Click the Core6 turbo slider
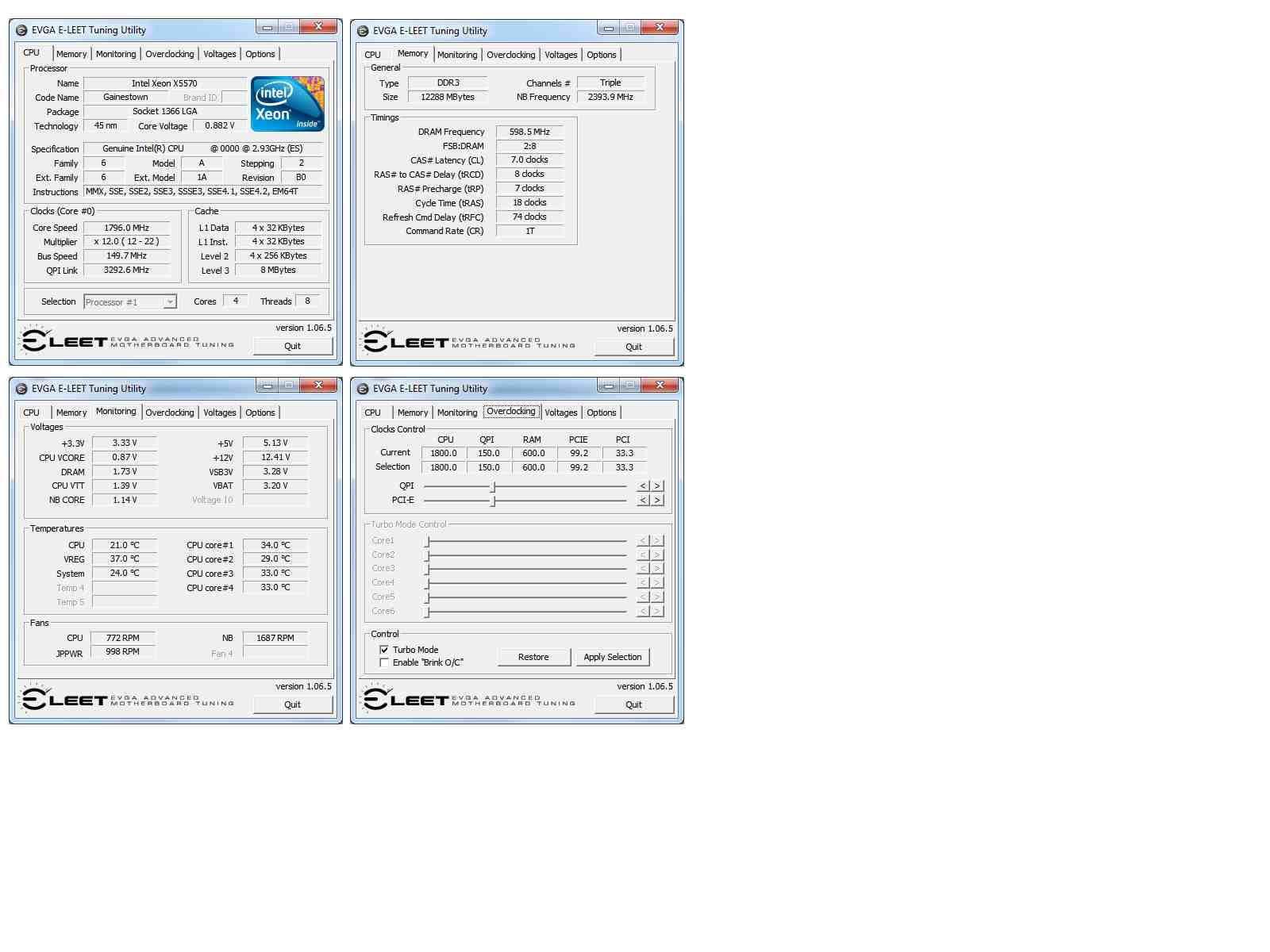The image size is (1270, 952). click(525, 612)
